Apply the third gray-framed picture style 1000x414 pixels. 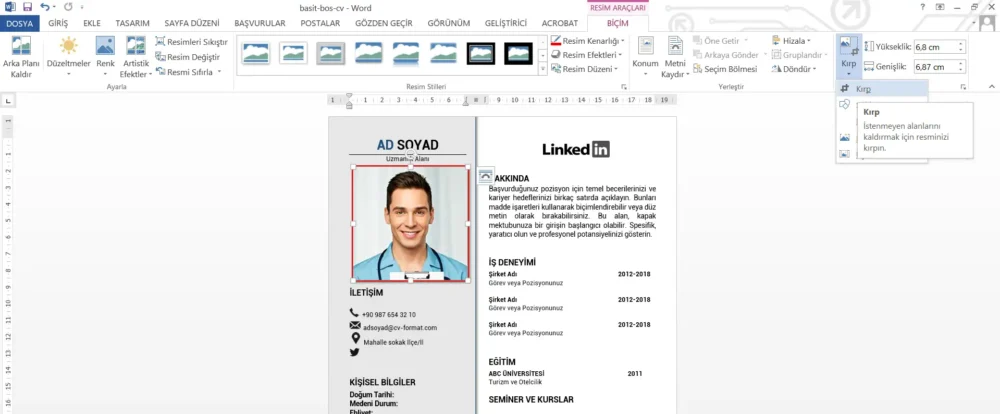[x=331, y=53]
